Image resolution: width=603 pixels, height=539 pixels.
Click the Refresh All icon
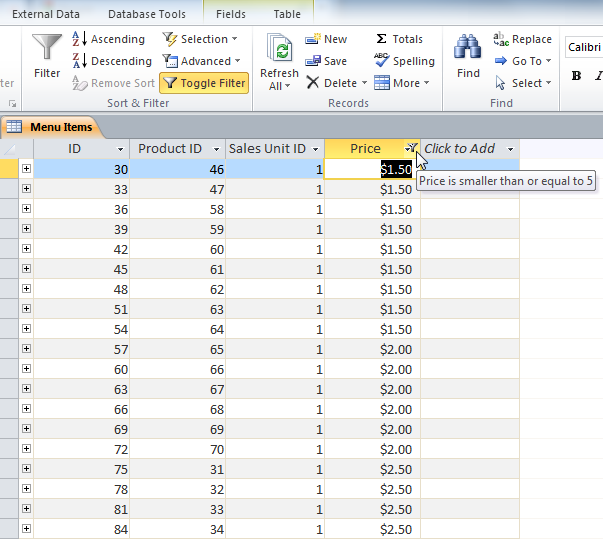tap(280, 48)
